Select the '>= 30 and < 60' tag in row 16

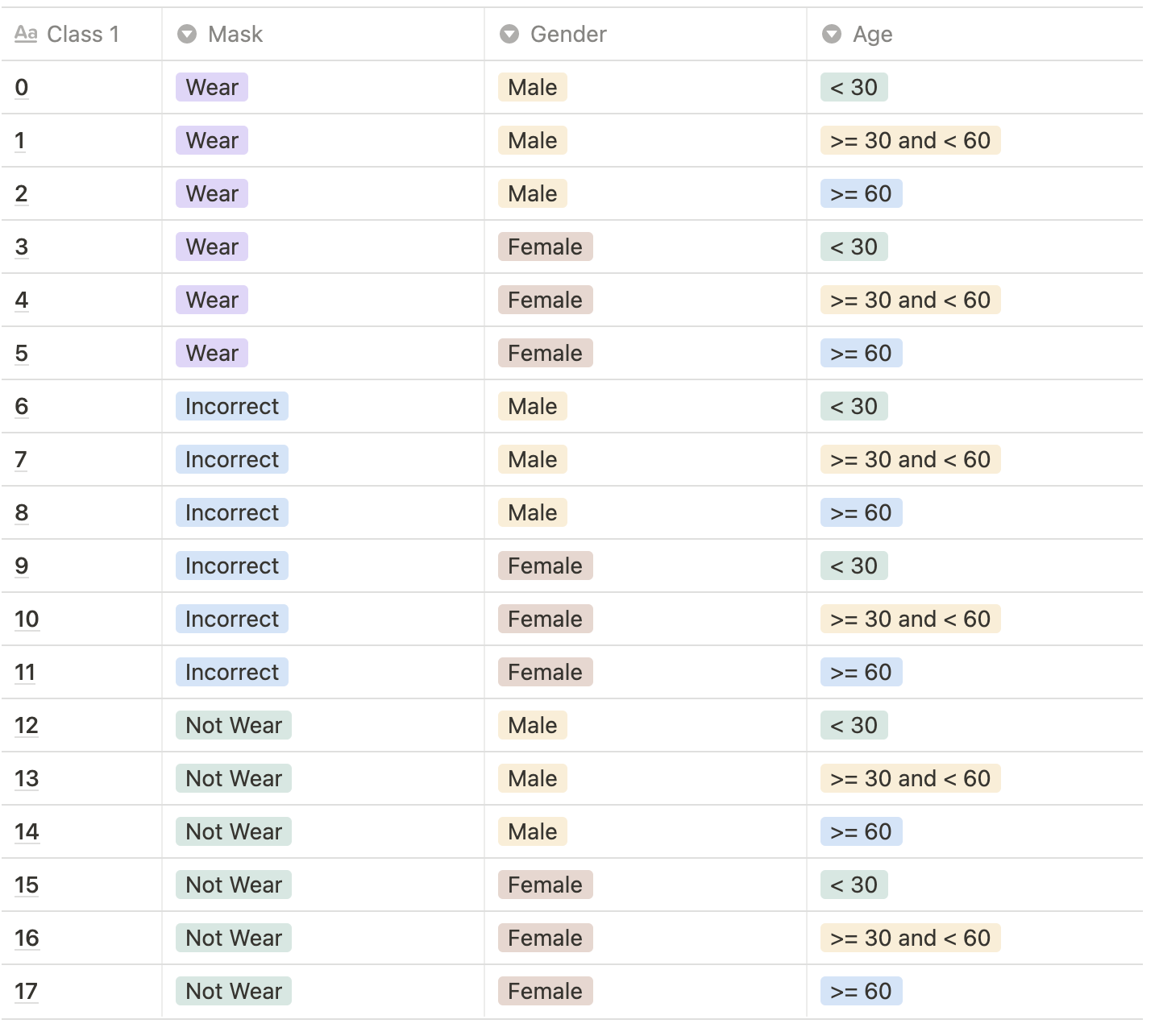point(909,938)
